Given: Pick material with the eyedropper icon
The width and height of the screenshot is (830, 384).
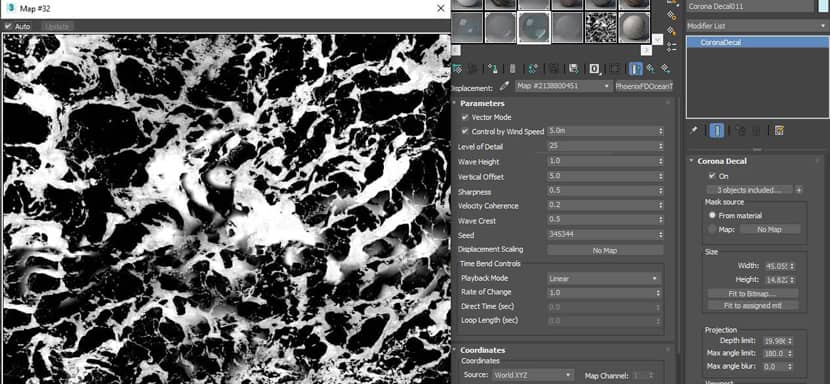Looking at the screenshot, I should point(504,86).
